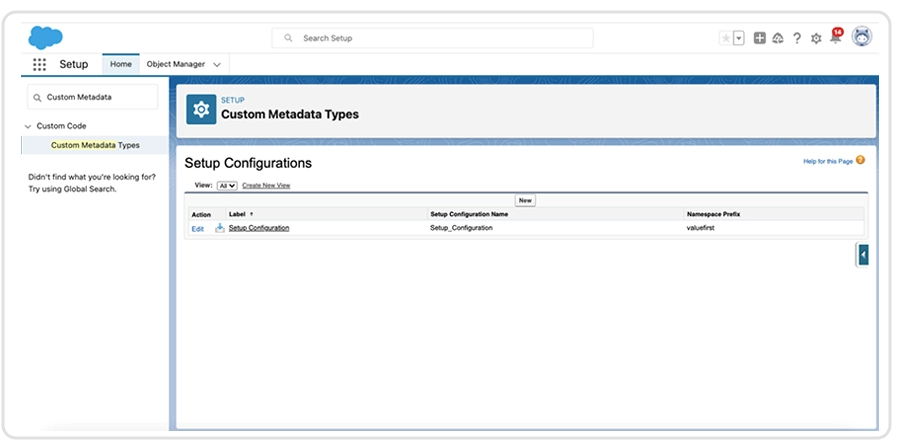
Task: Open the question mark help menu
Action: pos(797,38)
